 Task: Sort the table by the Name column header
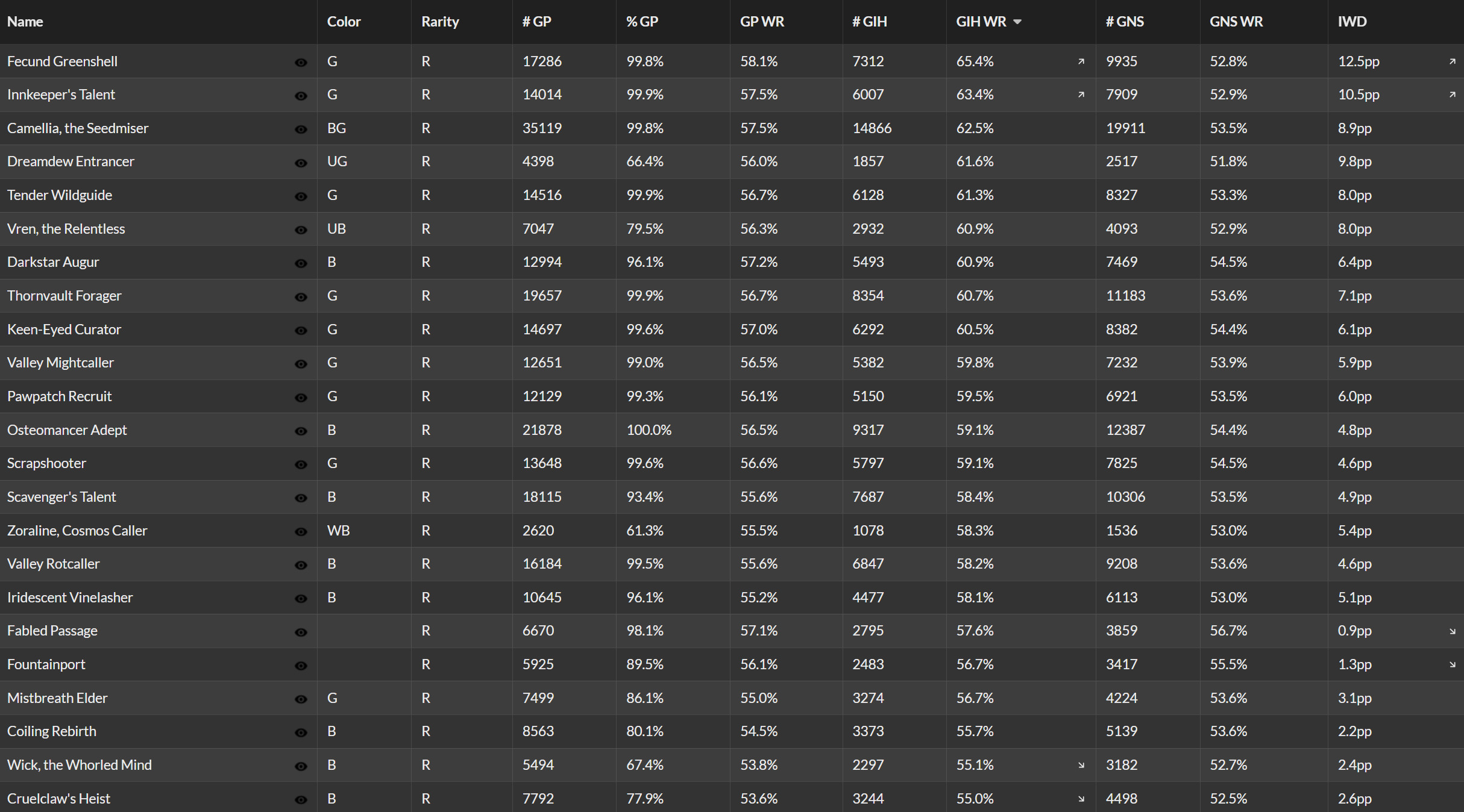click(x=25, y=22)
